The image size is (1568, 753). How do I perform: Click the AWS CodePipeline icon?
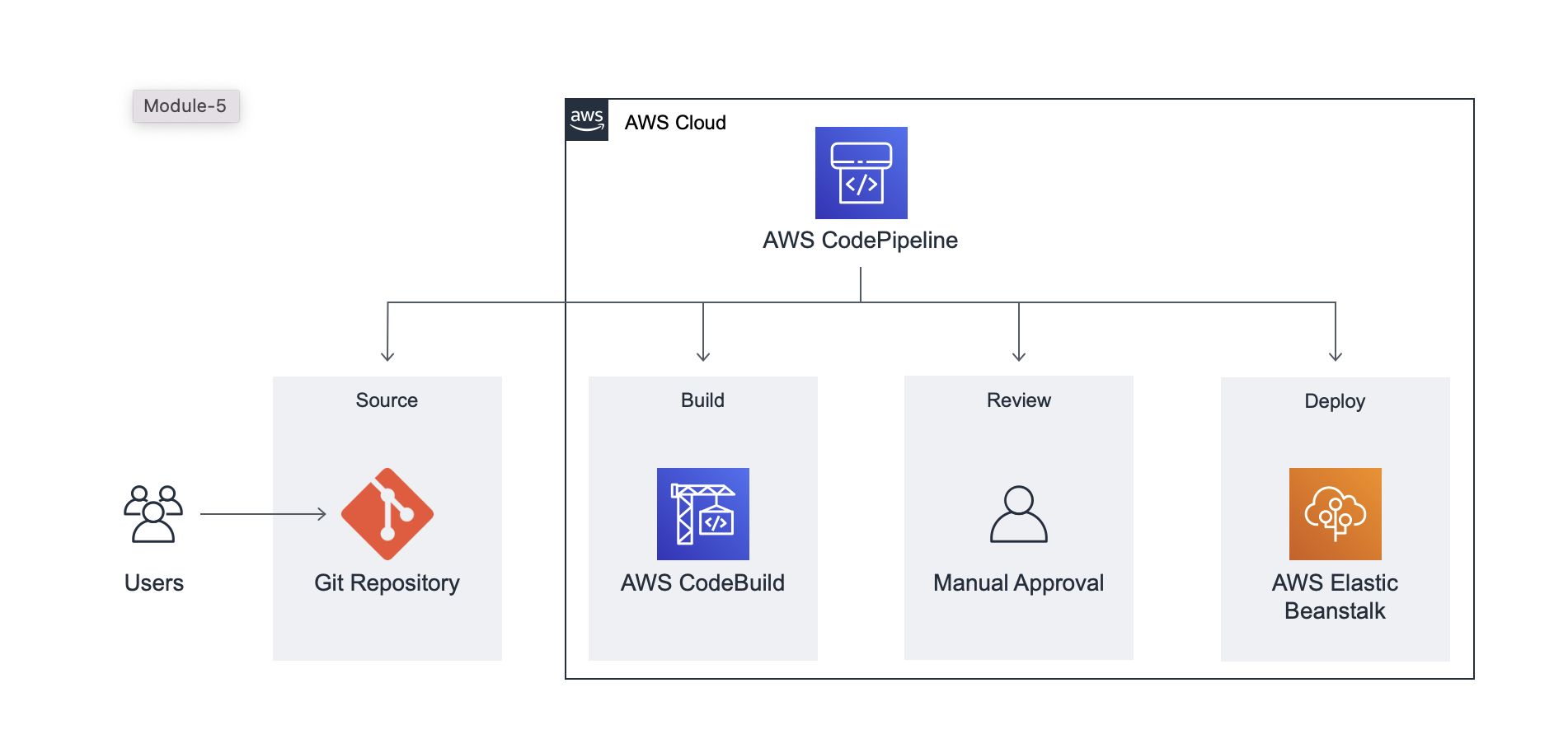point(861,173)
